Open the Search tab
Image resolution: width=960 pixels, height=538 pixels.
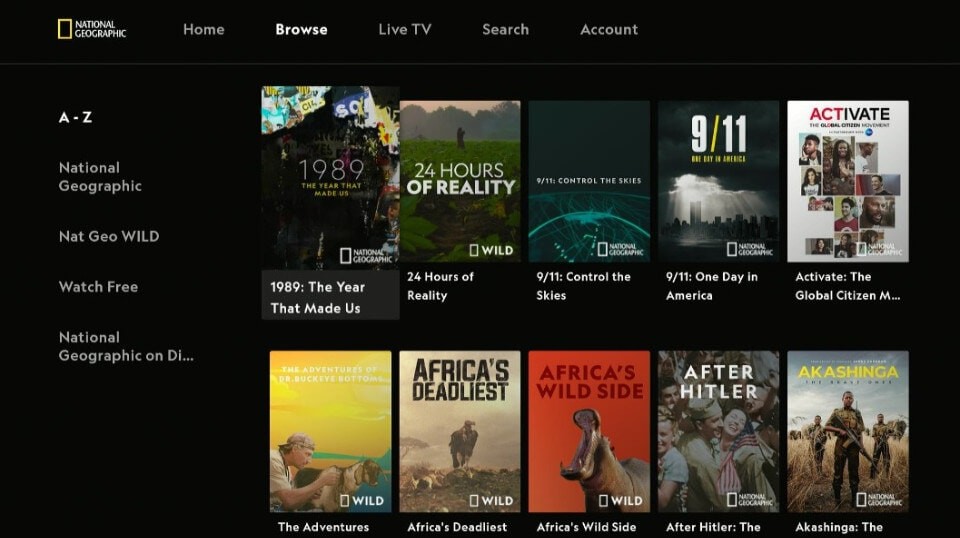point(505,29)
